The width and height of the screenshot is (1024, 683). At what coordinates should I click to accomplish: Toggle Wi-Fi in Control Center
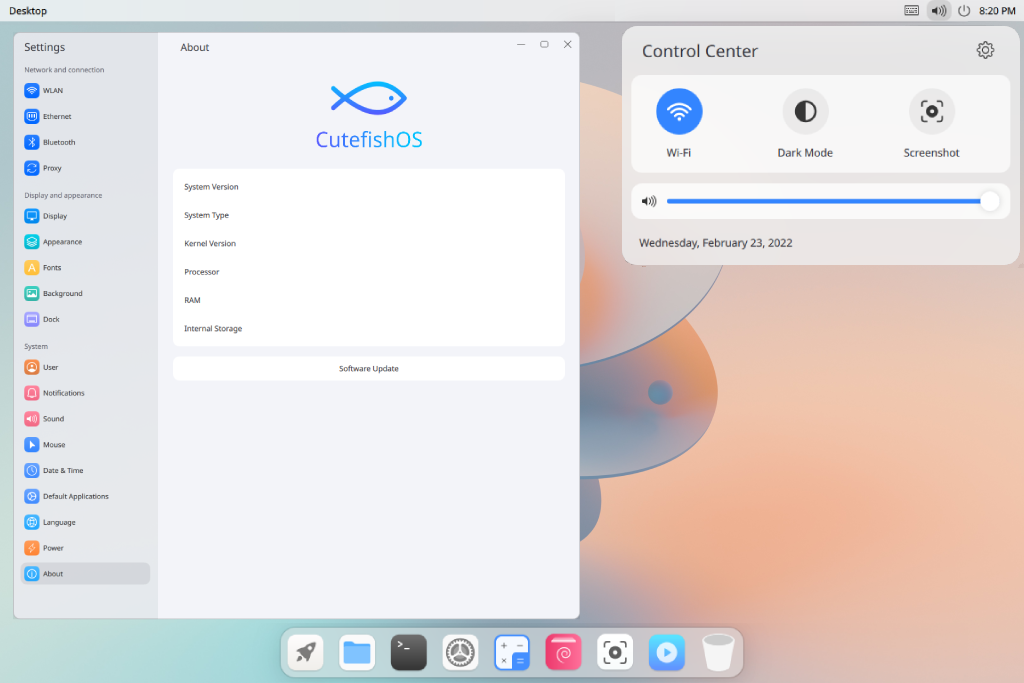point(679,111)
